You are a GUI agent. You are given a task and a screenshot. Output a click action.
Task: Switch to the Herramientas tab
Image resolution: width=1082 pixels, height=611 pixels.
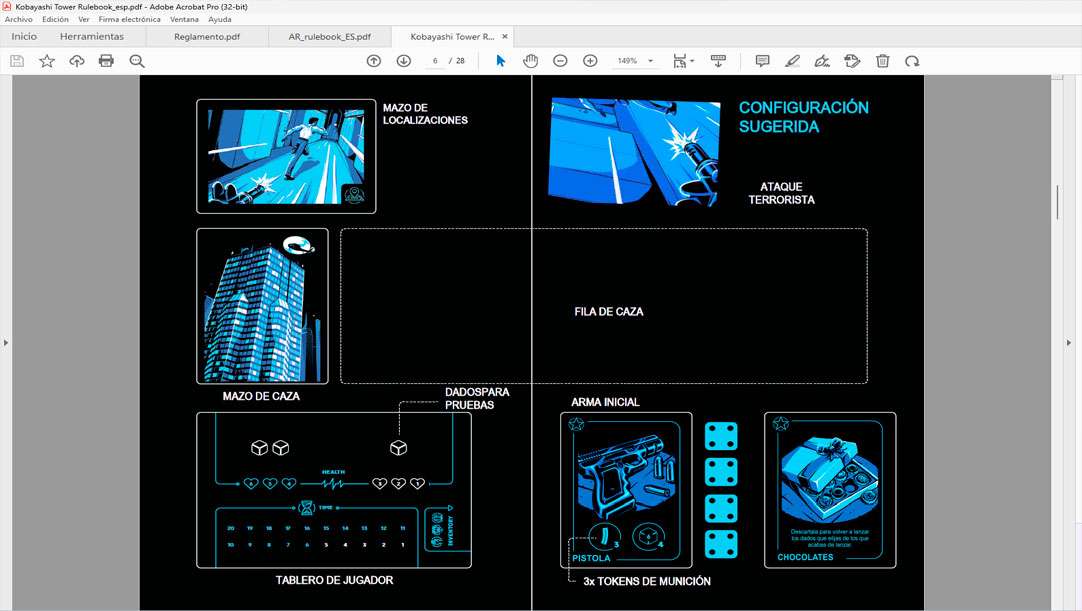pos(92,37)
